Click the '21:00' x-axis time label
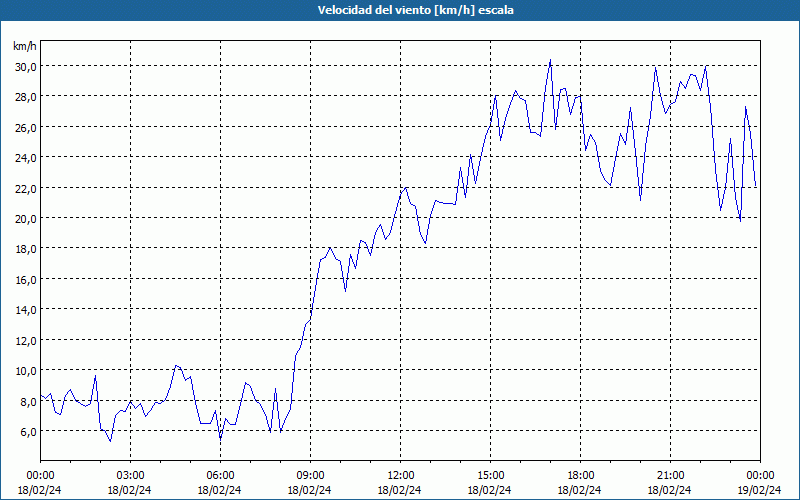Image resolution: width=800 pixels, height=500 pixels. [x=670, y=476]
